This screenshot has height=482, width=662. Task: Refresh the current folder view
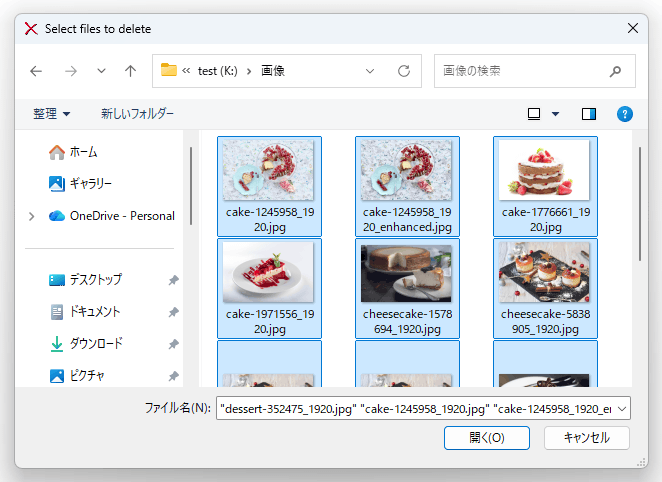pos(404,71)
